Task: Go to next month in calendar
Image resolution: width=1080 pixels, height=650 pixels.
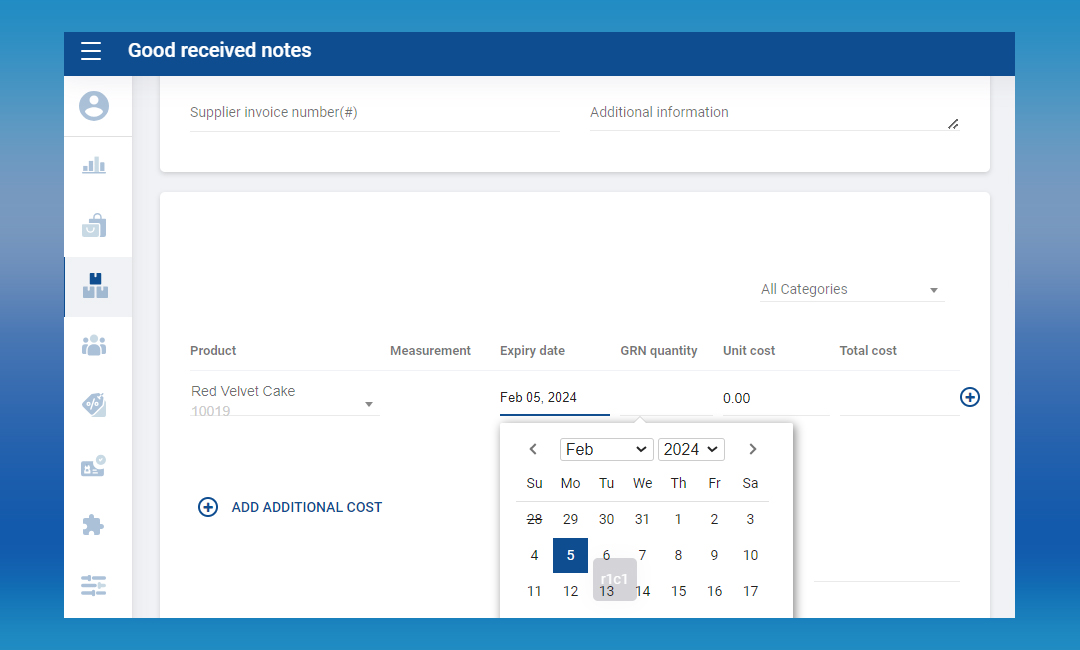Action: coord(753,449)
